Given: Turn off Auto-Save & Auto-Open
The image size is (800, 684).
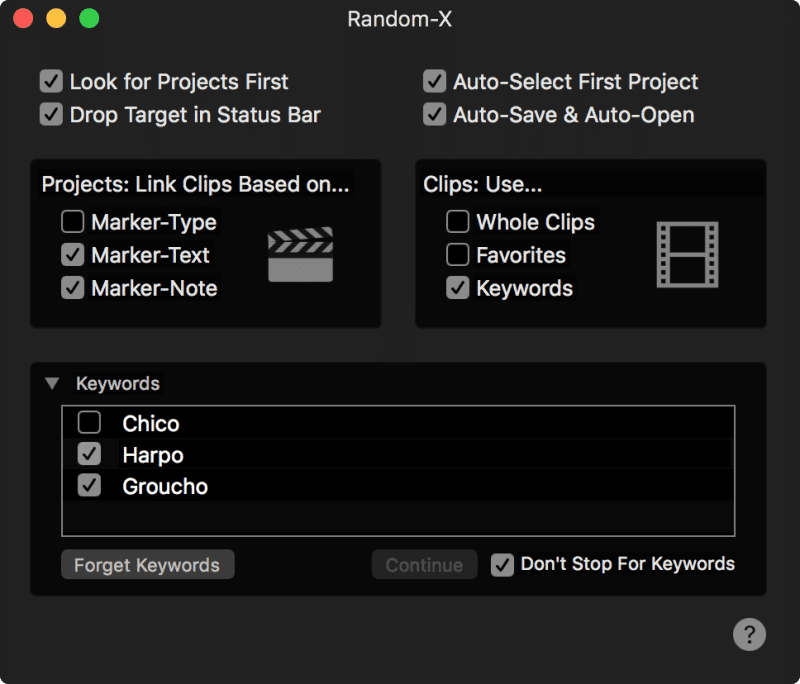Looking at the screenshot, I should [434, 114].
